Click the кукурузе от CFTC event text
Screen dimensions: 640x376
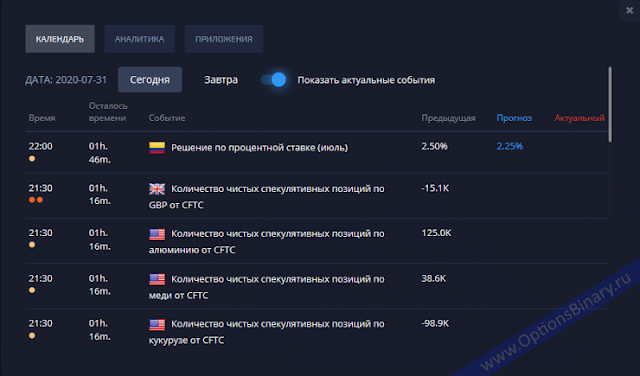pos(267,332)
